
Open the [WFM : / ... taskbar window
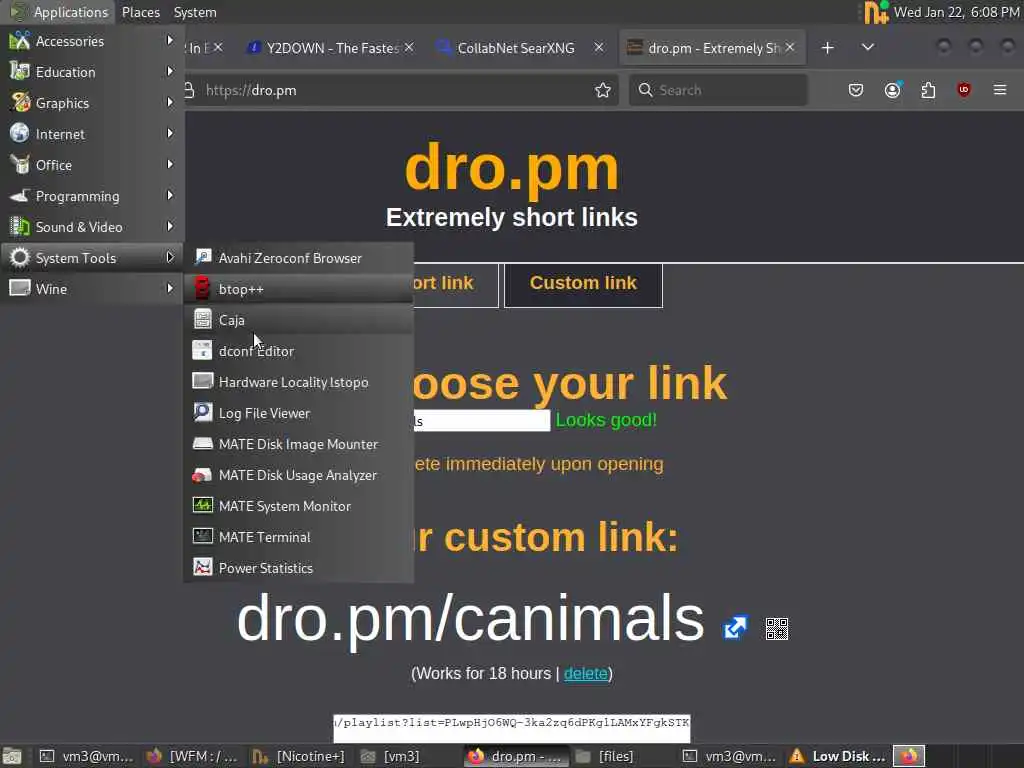tap(194, 756)
